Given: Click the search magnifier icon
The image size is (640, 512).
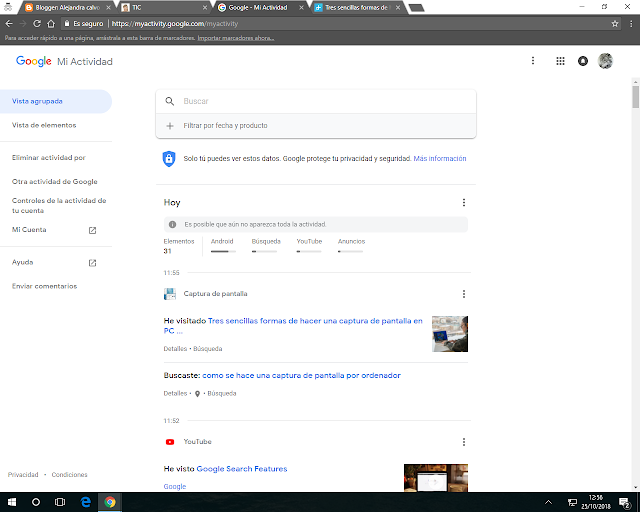Looking at the screenshot, I should point(170,101).
